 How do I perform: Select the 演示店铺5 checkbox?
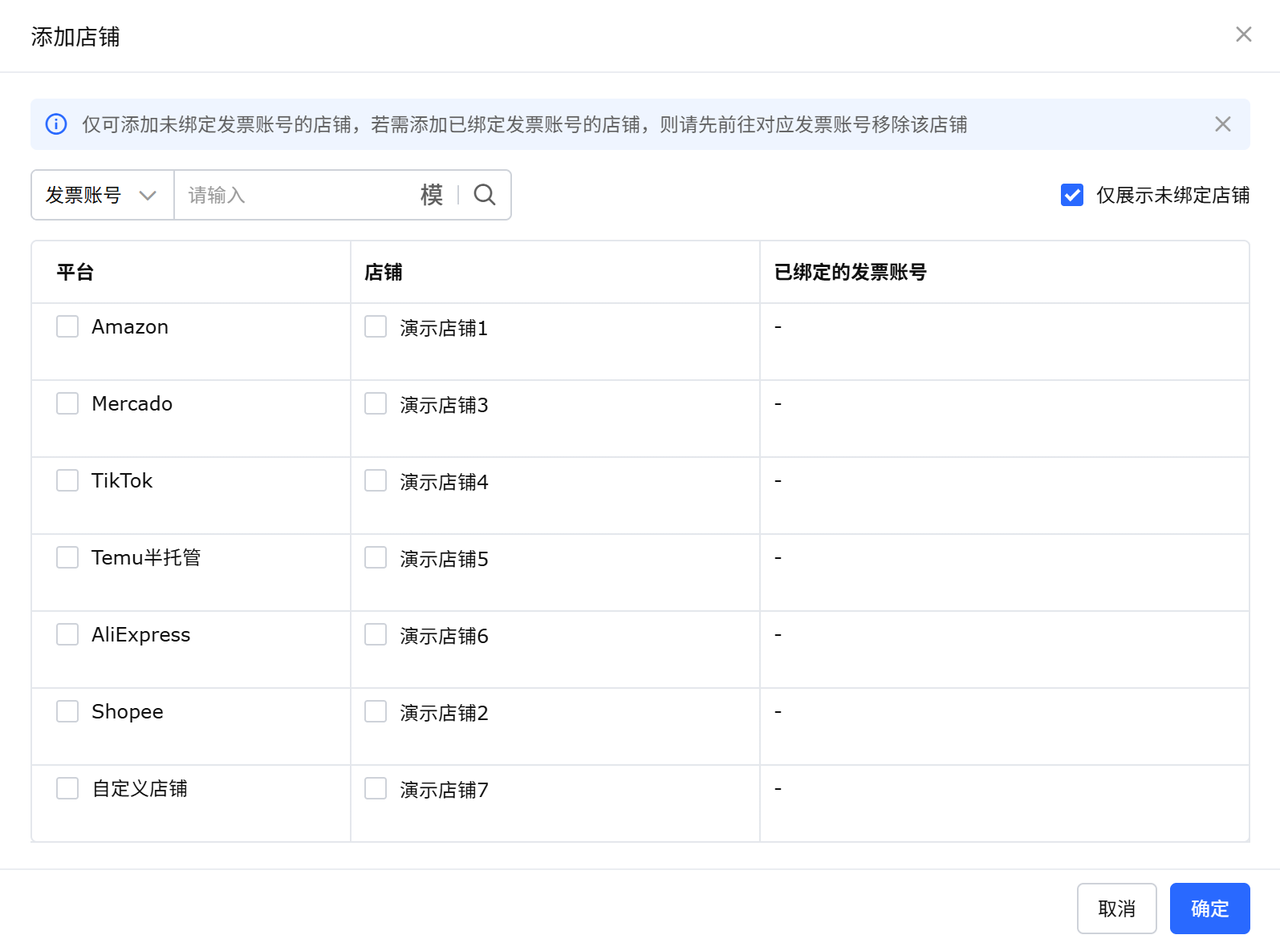point(375,558)
